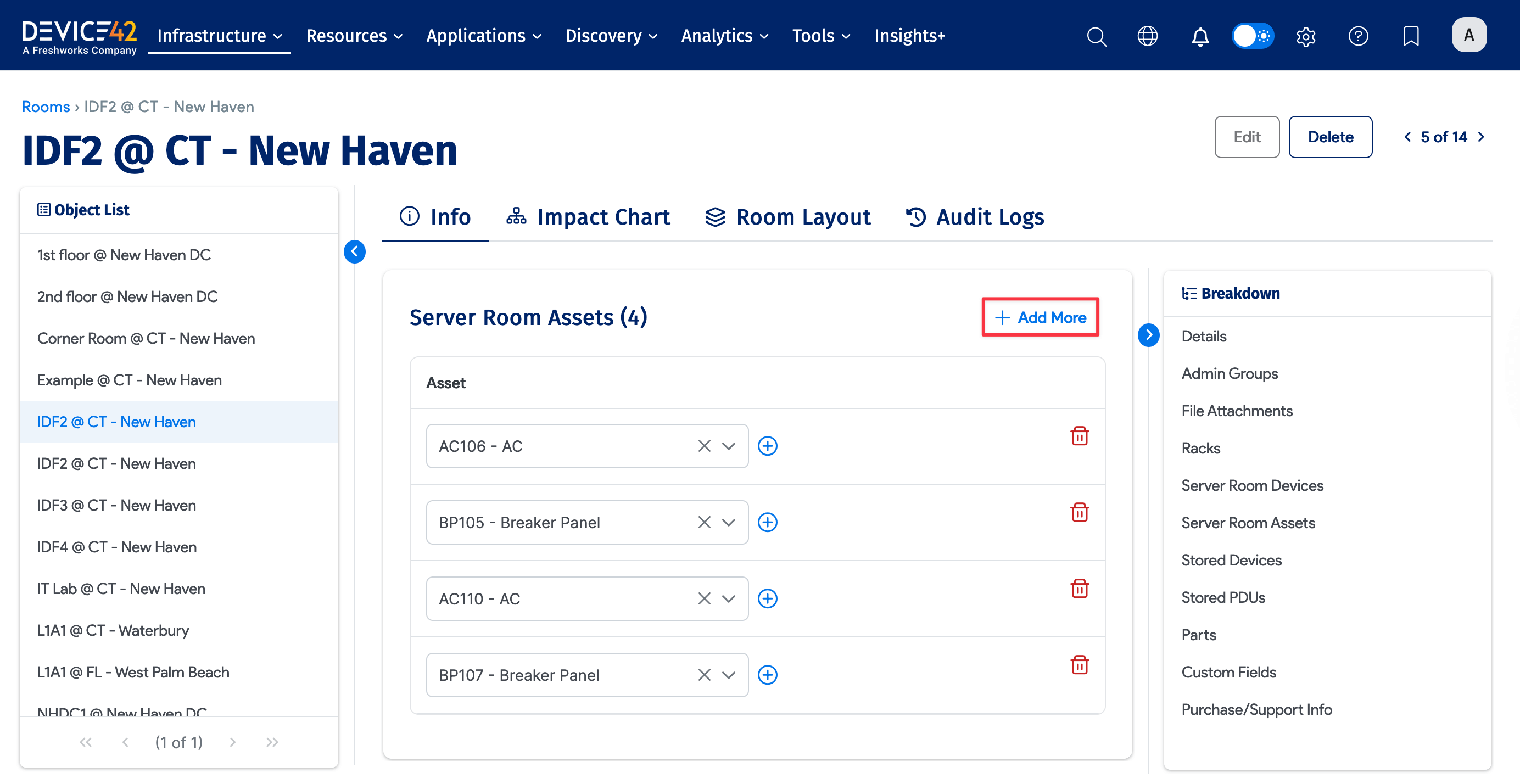Open the bookmark icon
Image resolution: width=1520 pixels, height=784 pixels.
click(1410, 36)
